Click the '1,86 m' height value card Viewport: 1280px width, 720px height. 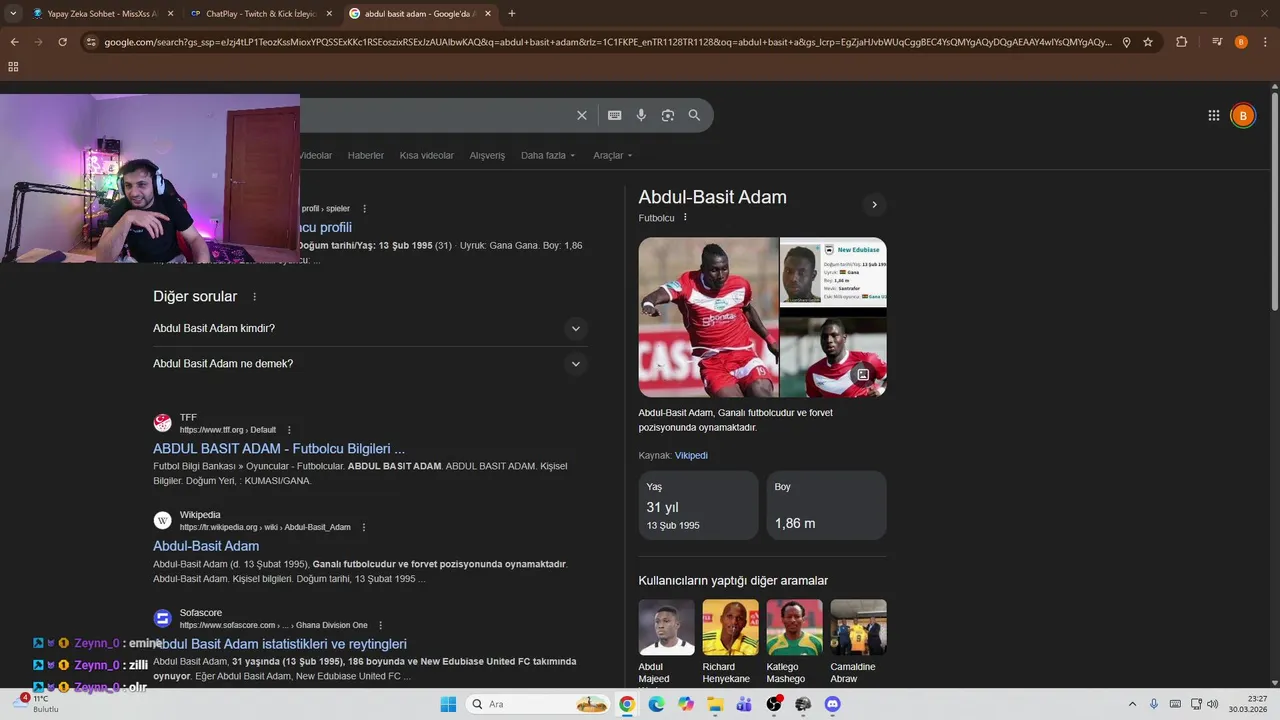tap(826, 505)
